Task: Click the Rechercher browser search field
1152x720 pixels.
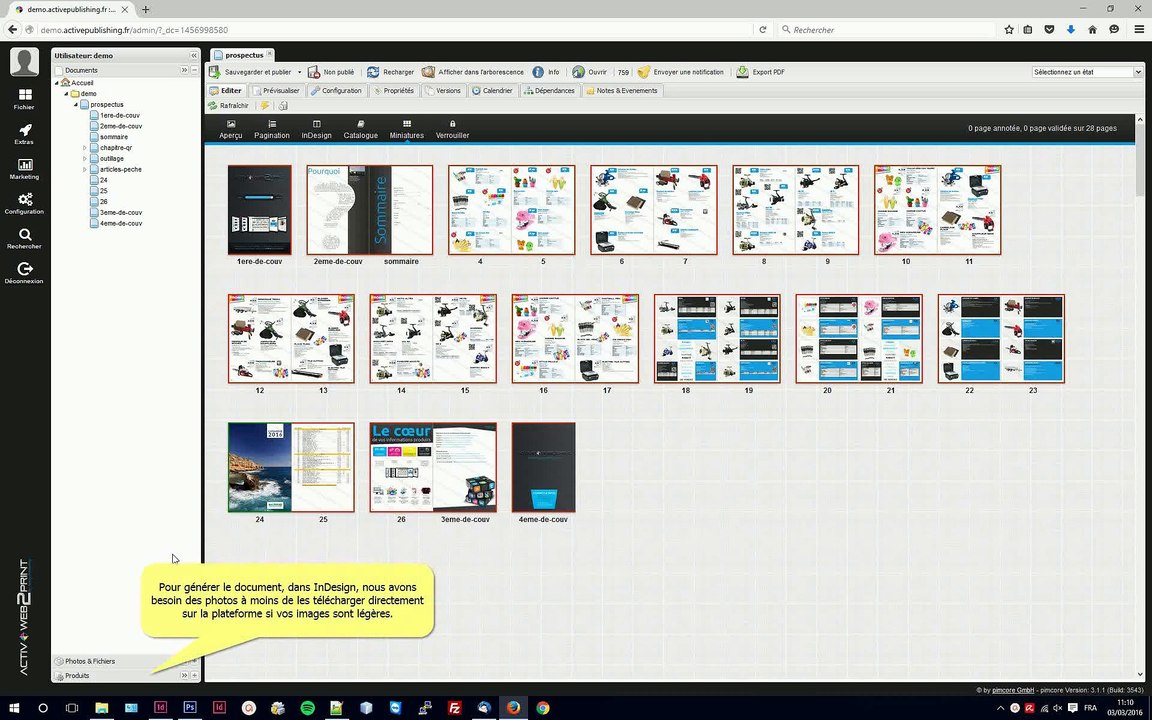Action: coord(888,29)
